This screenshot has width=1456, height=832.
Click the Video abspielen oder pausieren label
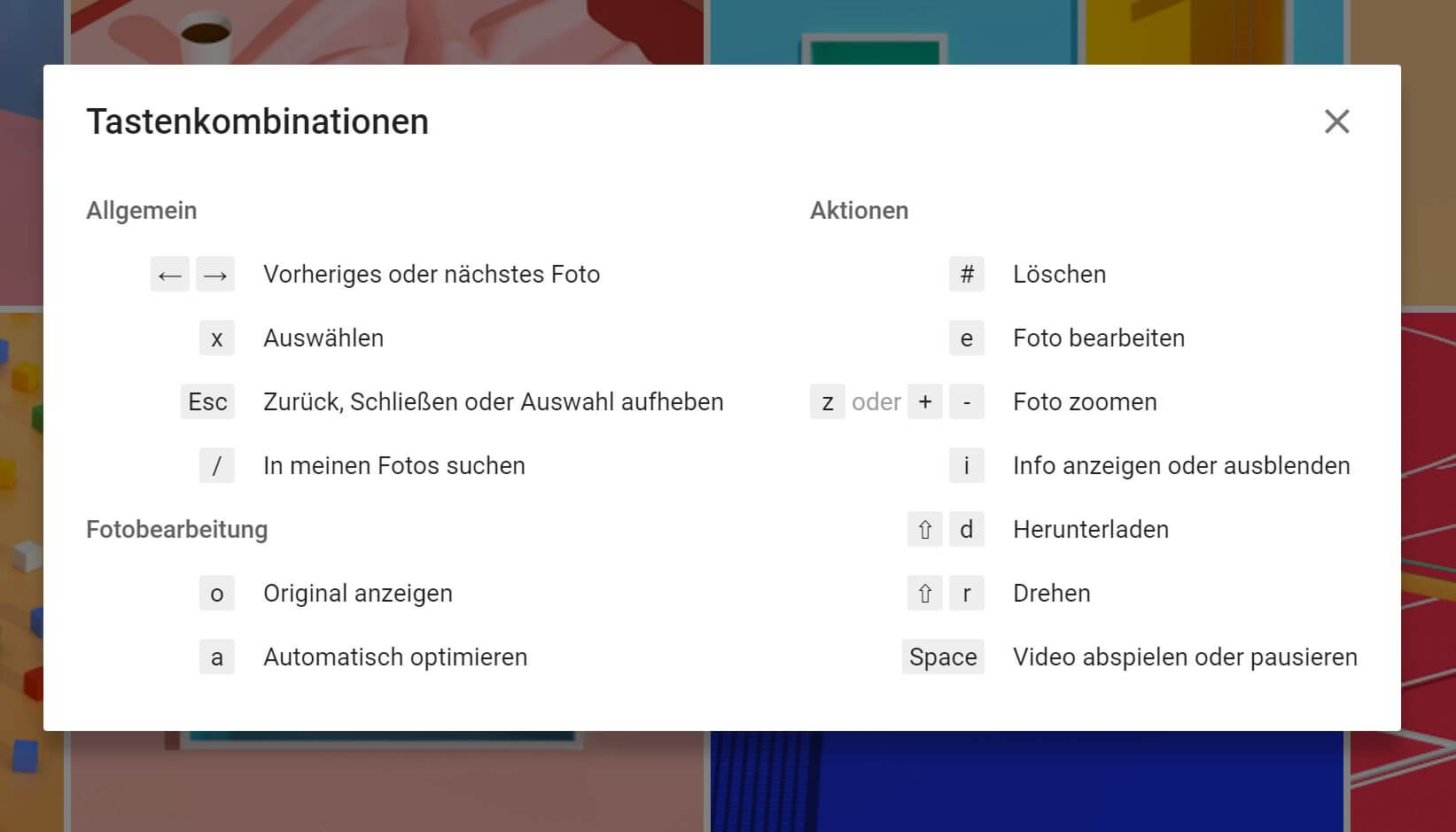tap(1185, 657)
